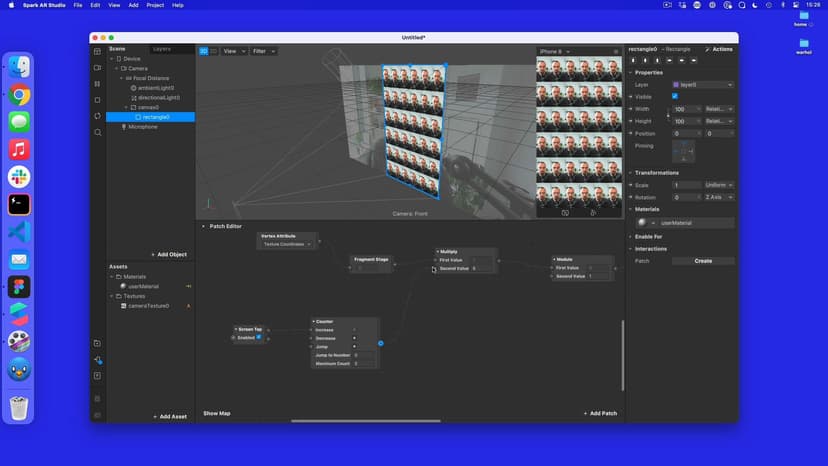This screenshot has width=828, height=466.
Task: Switch to the Layers tab
Action: point(162,49)
